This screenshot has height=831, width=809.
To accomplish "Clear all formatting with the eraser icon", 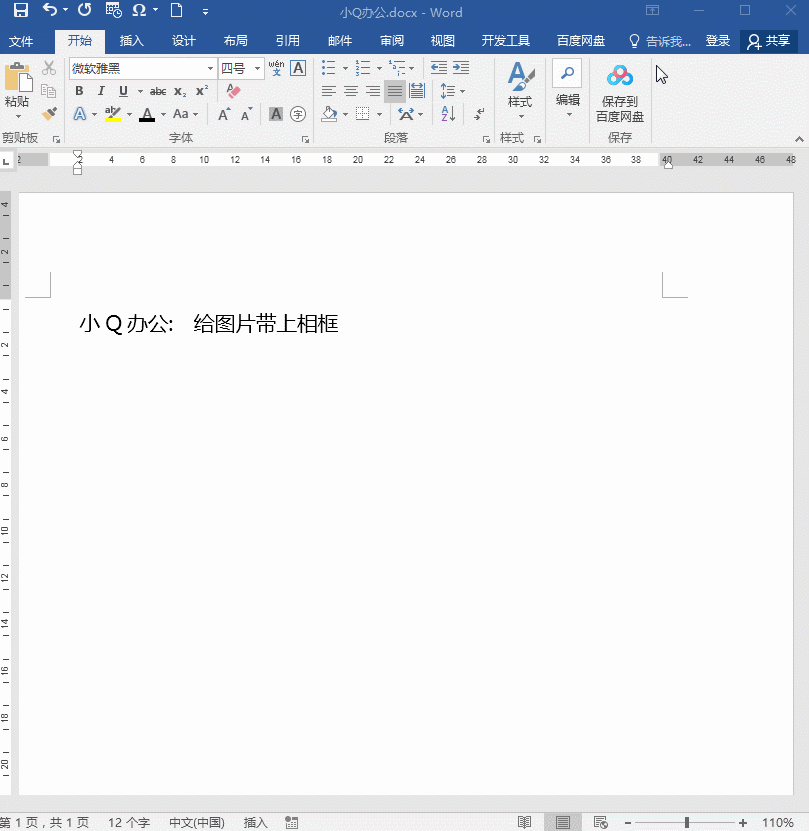I will [x=233, y=91].
